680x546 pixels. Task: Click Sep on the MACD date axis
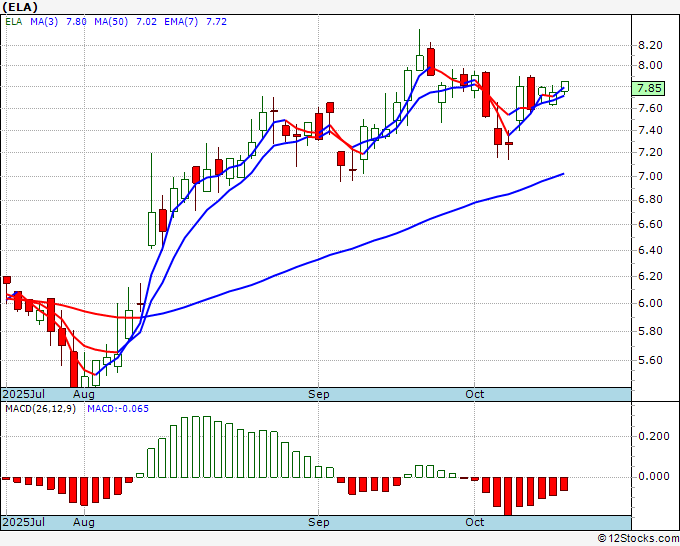click(319, 522)
